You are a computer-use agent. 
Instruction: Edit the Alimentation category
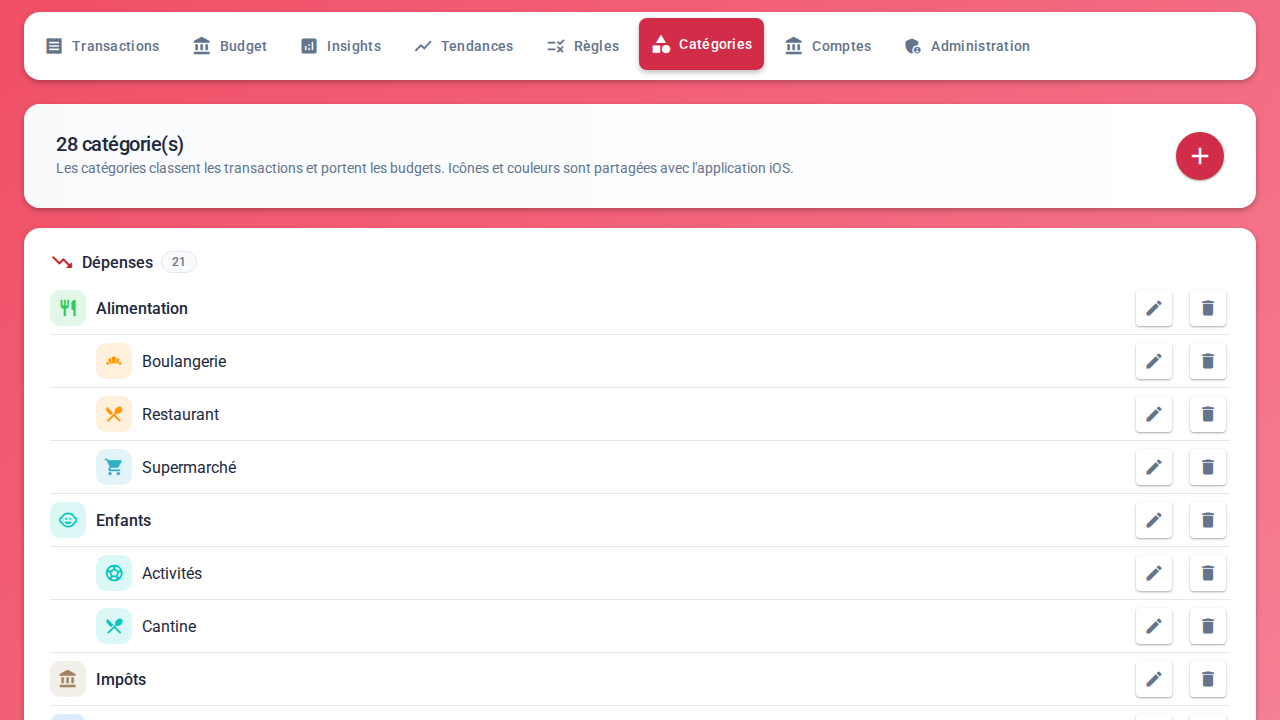(1154, 308)
